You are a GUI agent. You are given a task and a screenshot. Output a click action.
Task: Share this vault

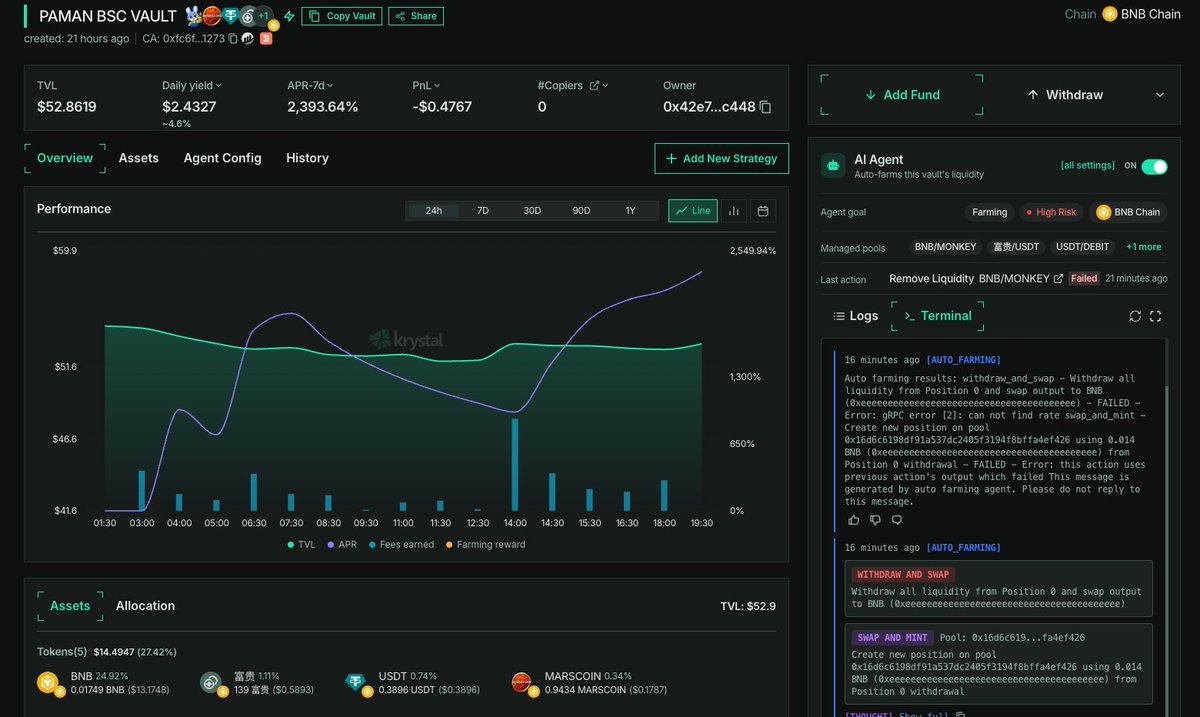click(416, 16)
